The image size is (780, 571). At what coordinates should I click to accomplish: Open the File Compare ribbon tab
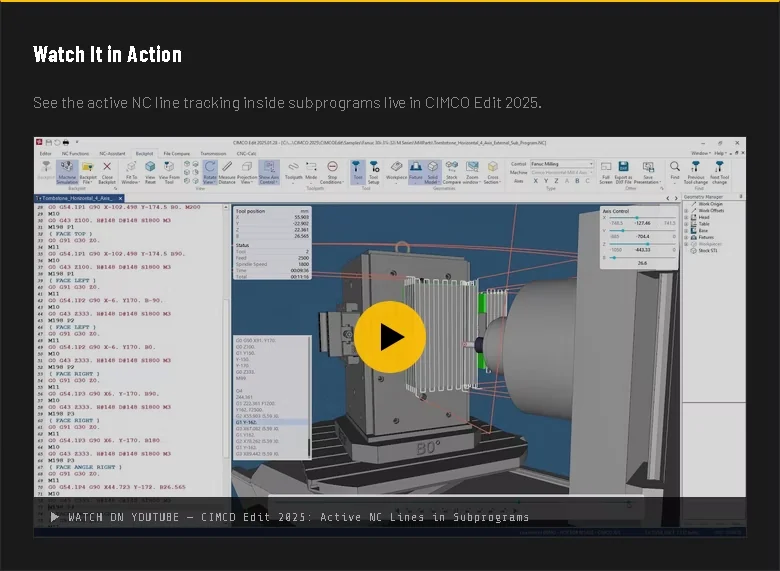(177, 153)
